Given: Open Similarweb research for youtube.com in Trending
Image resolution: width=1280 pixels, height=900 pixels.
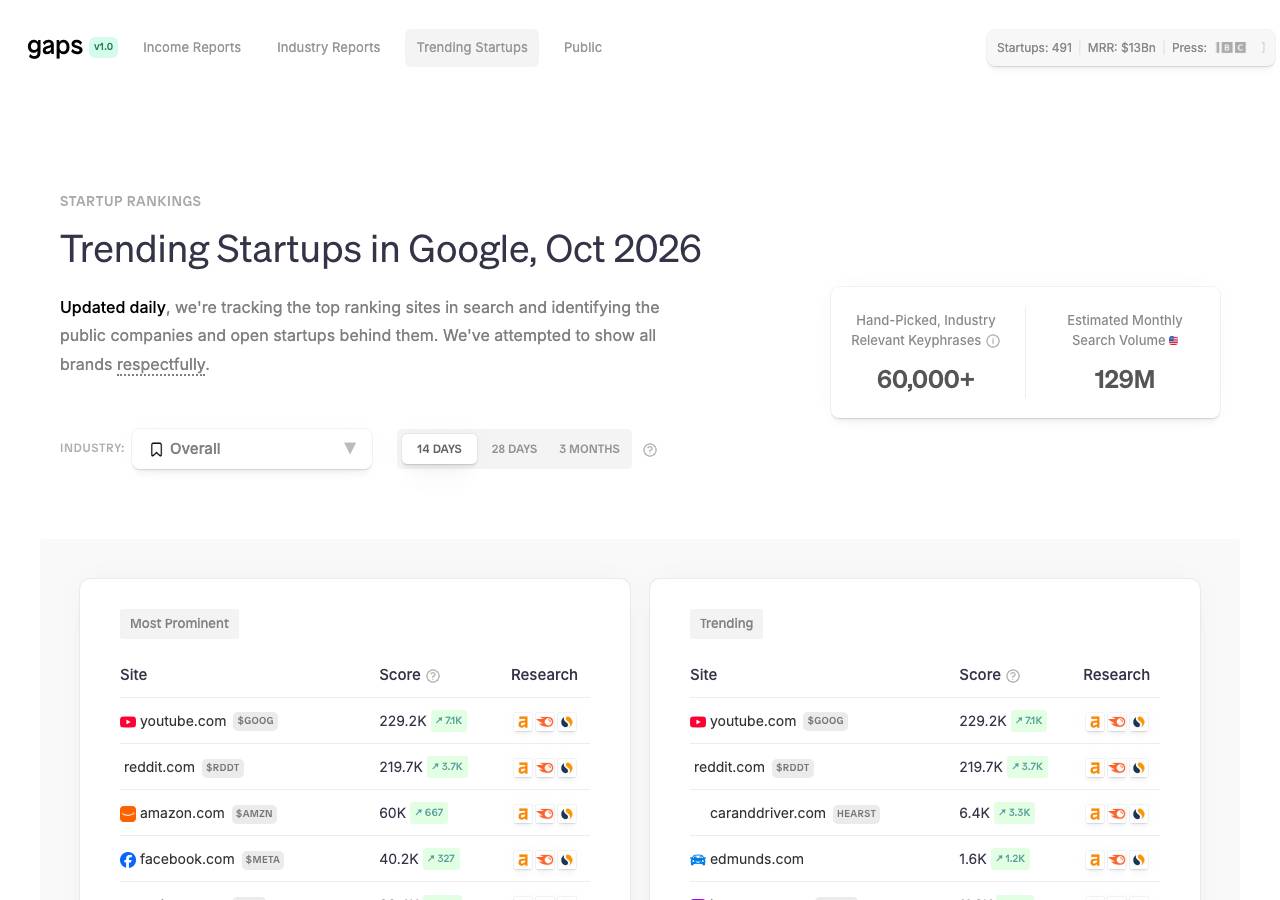Looking at the screenshot, I should [x=1139, y=721].
